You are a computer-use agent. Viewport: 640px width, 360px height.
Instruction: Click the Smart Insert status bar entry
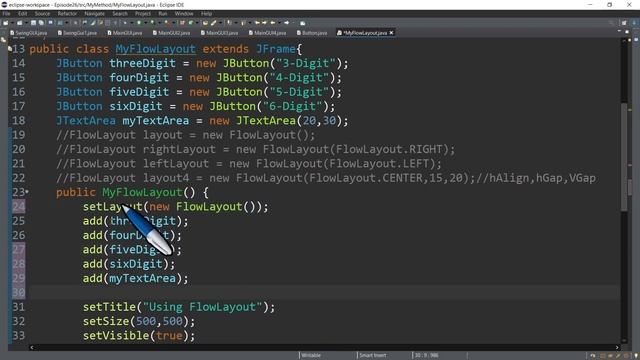coord(372,355)
